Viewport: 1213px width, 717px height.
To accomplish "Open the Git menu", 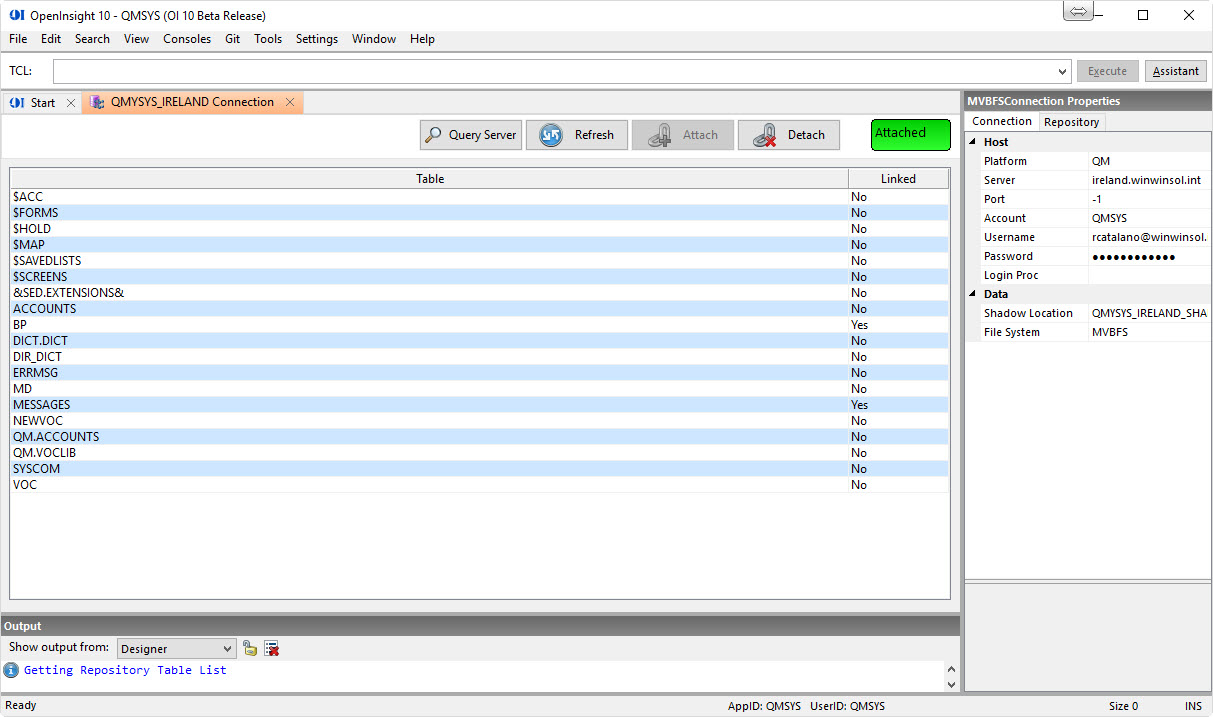I will click(232, 39).
